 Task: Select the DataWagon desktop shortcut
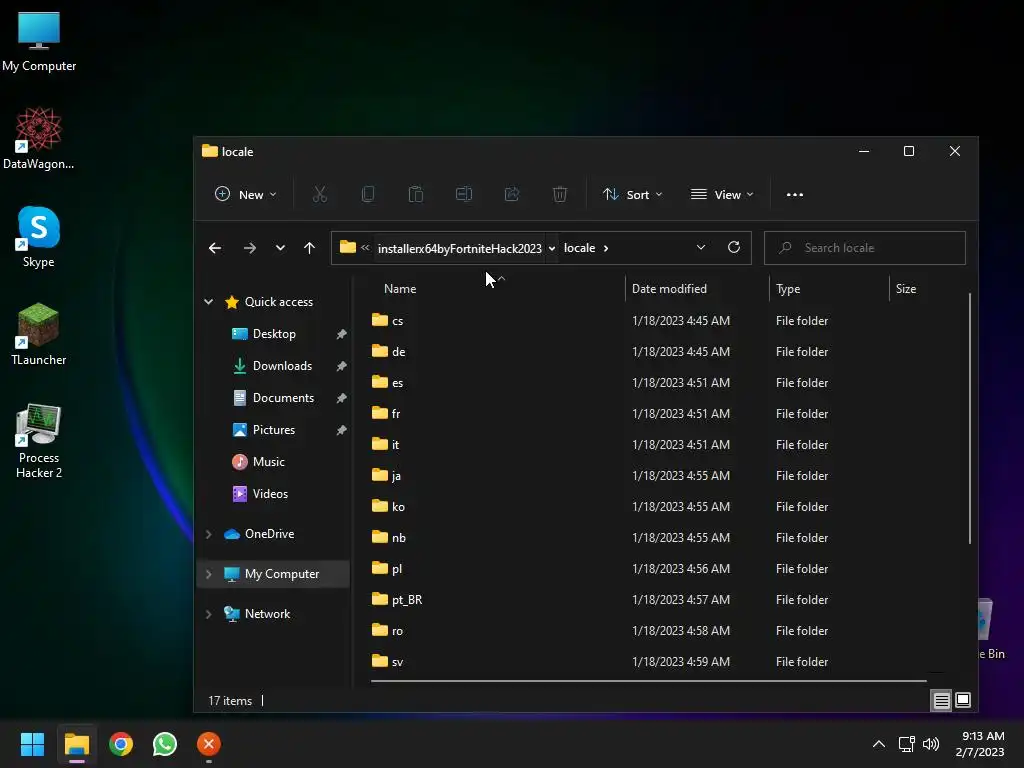pos(39,138)
